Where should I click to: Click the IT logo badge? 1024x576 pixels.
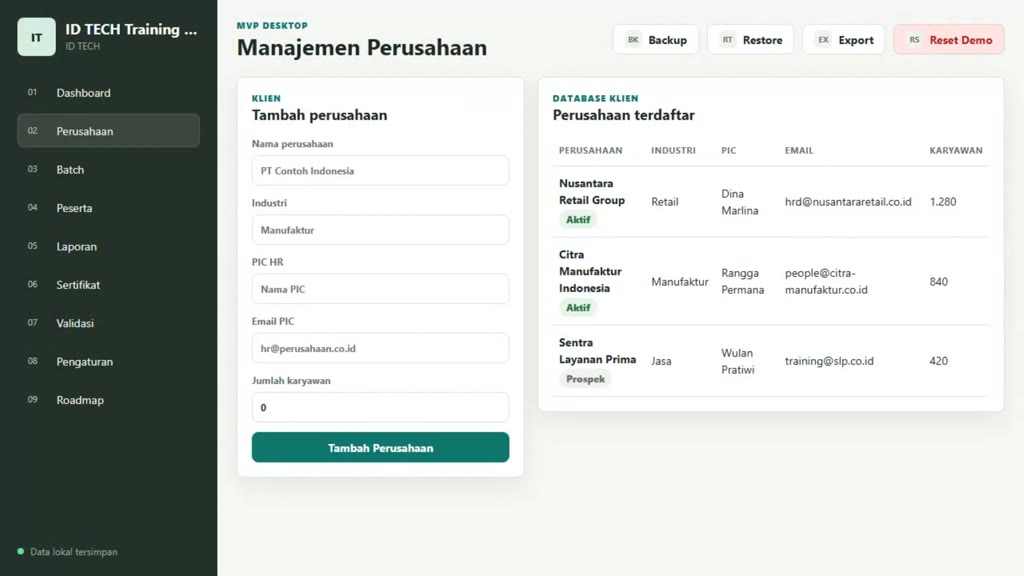37,37
